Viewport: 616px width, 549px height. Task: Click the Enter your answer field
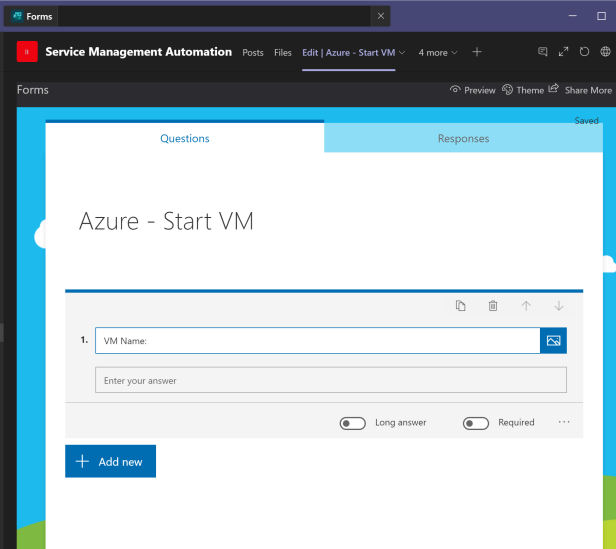[331, 380]
